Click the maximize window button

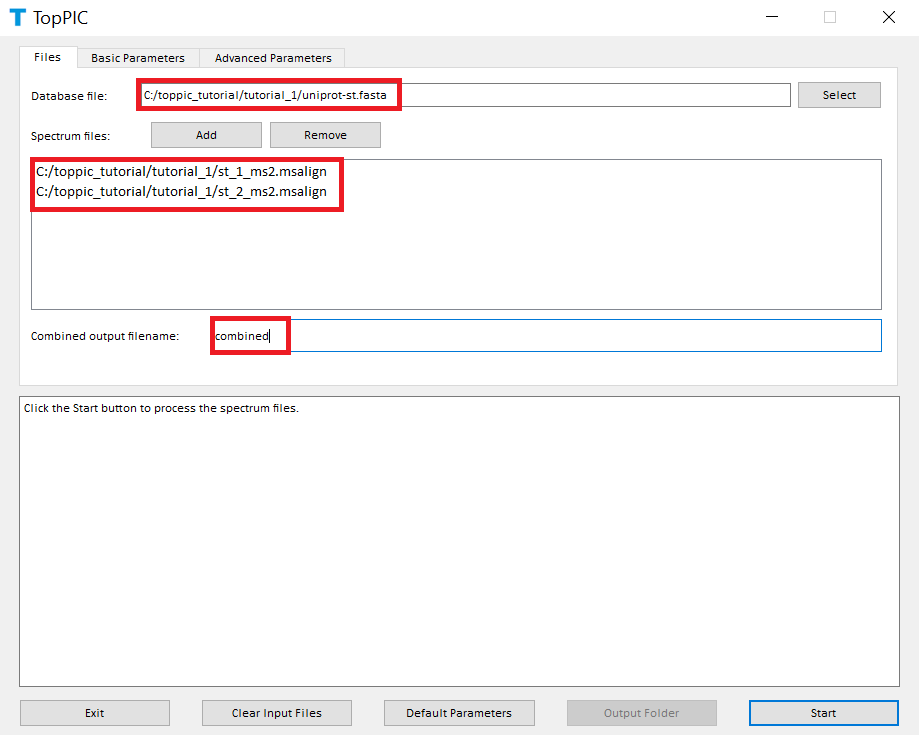829,17
